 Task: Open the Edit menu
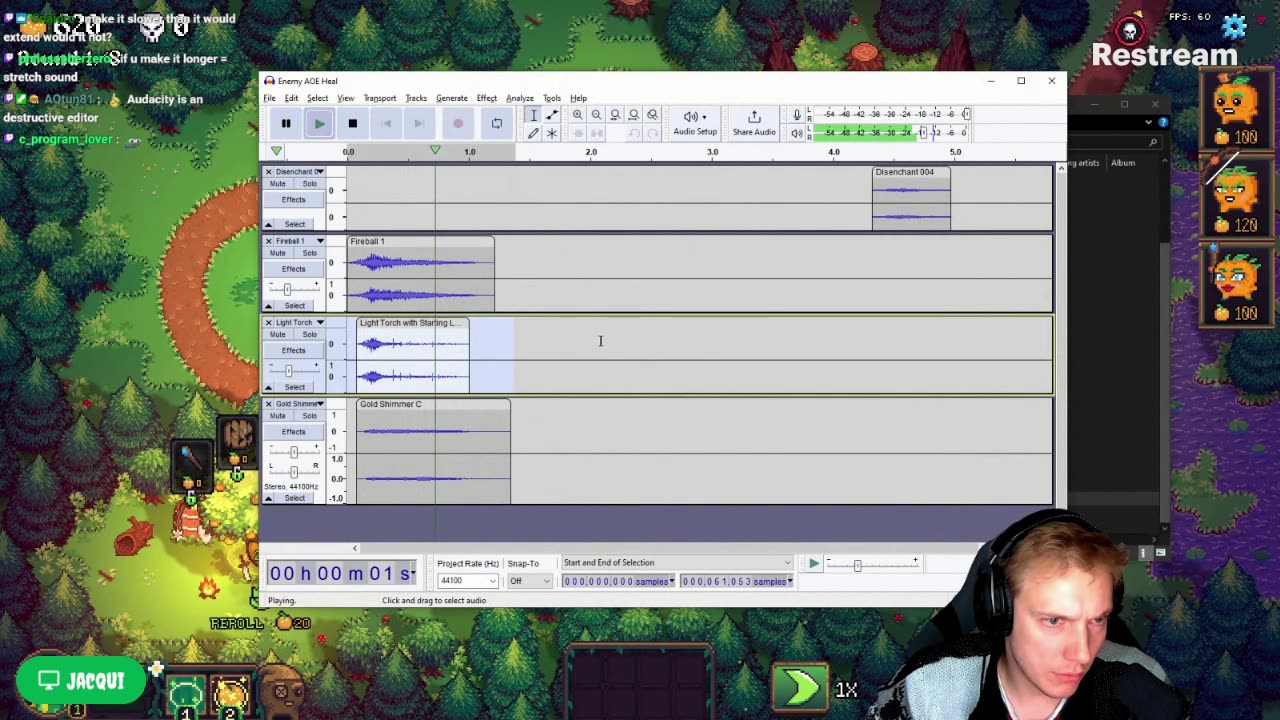(x=291, y=98)
